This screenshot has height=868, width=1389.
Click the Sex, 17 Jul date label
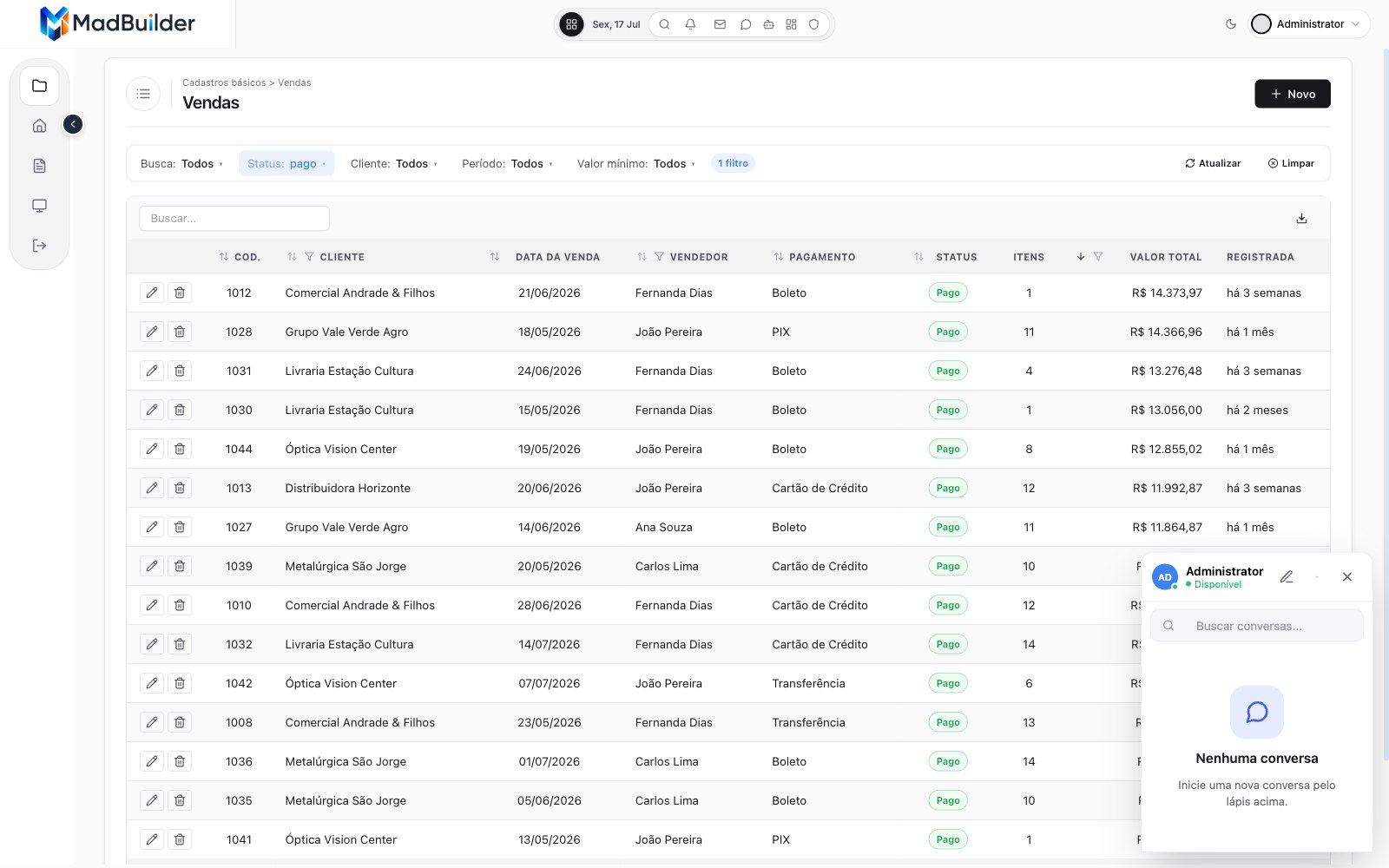pos(616,24)
